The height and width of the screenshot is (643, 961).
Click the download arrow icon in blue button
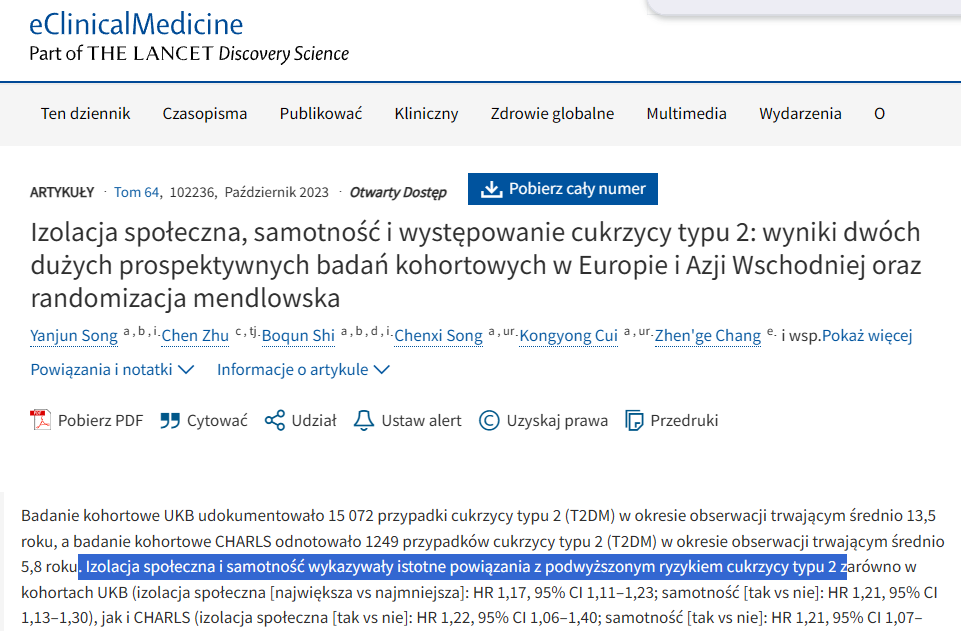[x=491, y=189]
